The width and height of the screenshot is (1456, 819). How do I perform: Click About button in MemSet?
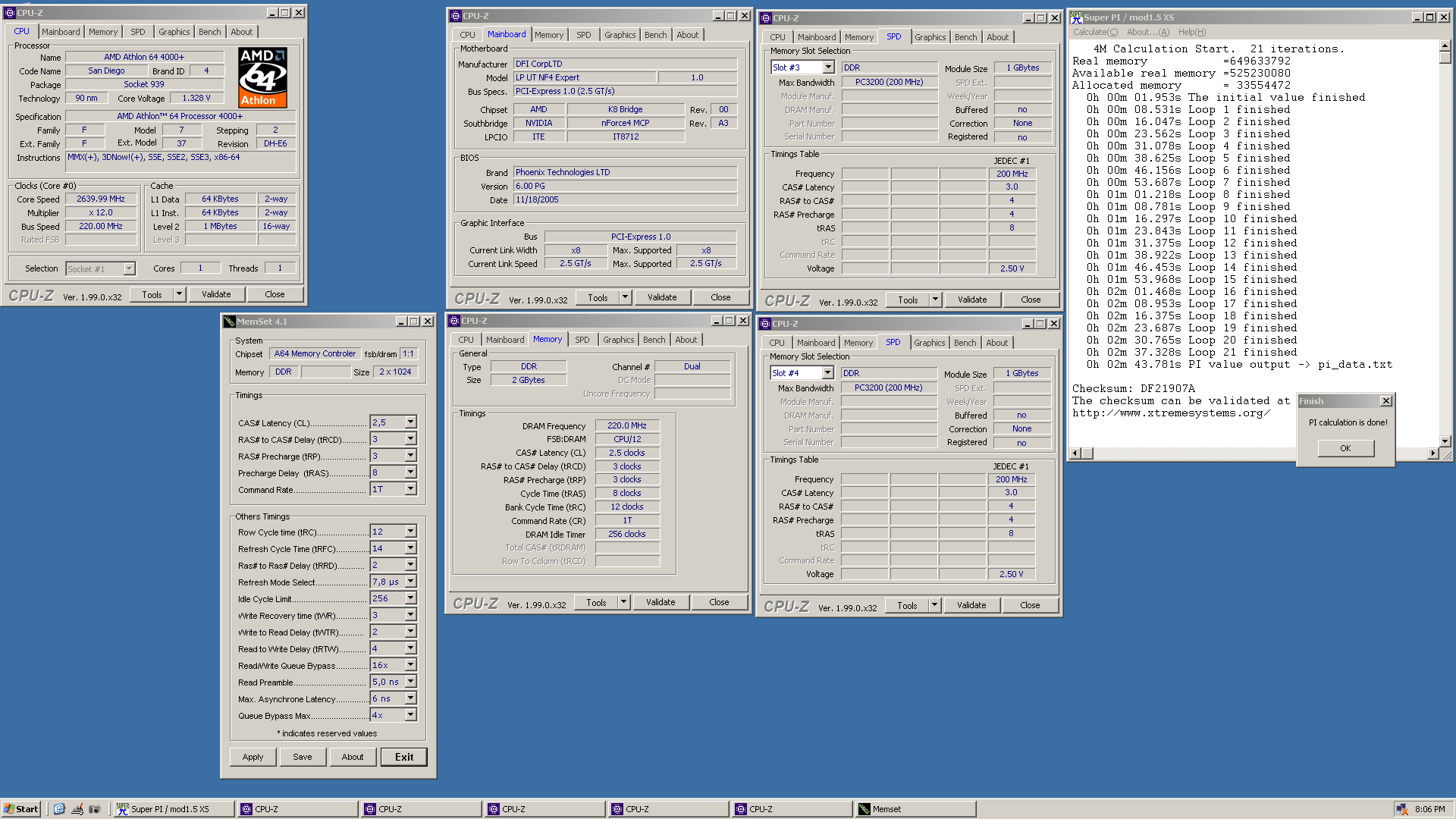[x=353, y=757]
